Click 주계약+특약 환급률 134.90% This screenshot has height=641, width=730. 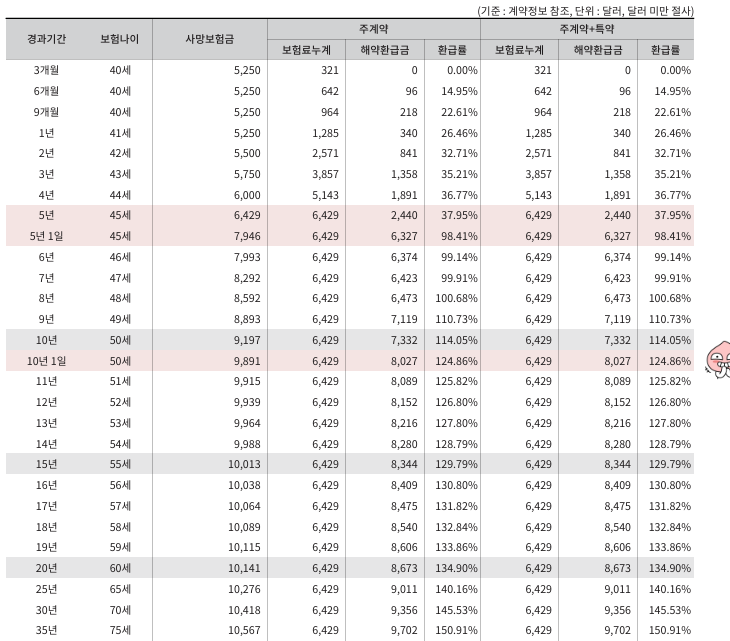click(x=670, y=568)
